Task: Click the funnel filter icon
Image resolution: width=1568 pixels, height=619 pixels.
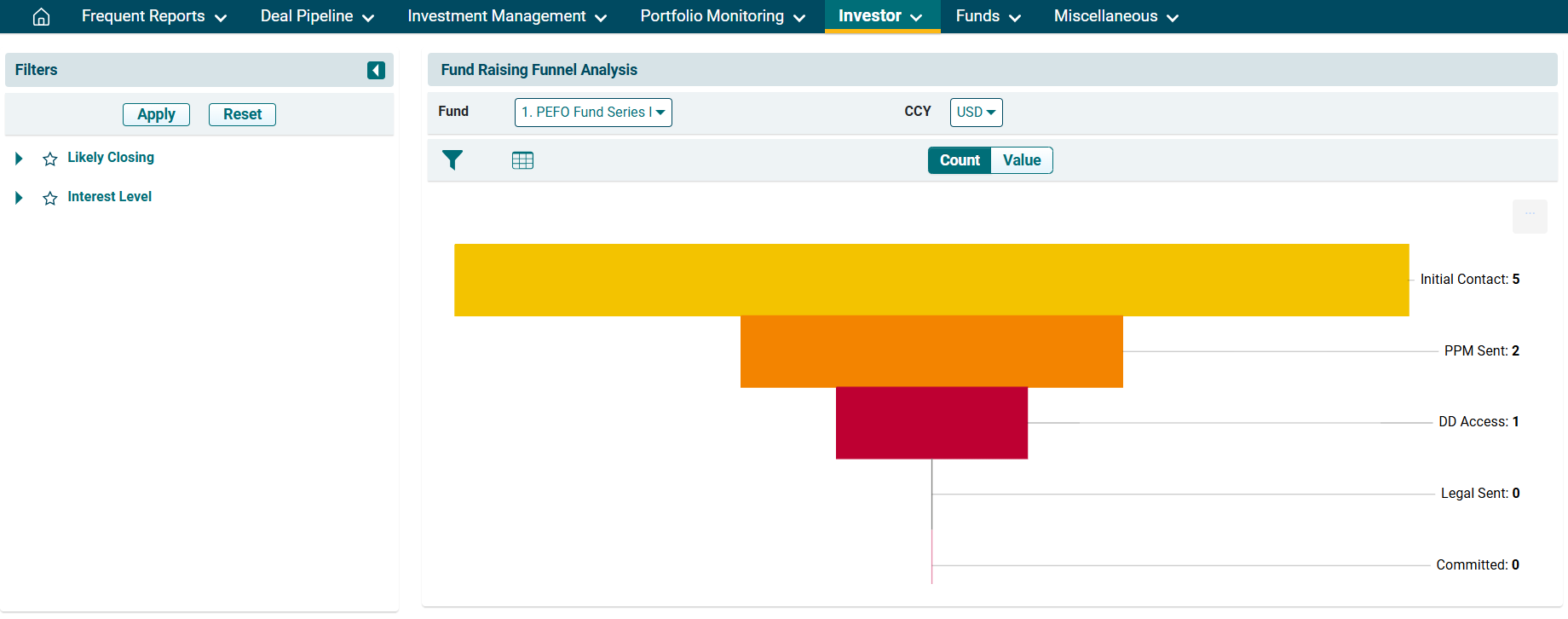Action: (453, 160)
